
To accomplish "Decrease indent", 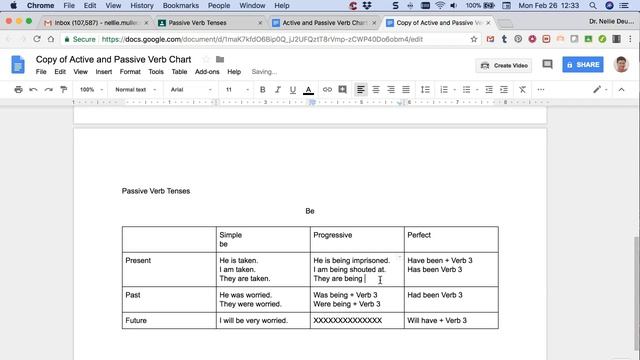I will point(489,89).
